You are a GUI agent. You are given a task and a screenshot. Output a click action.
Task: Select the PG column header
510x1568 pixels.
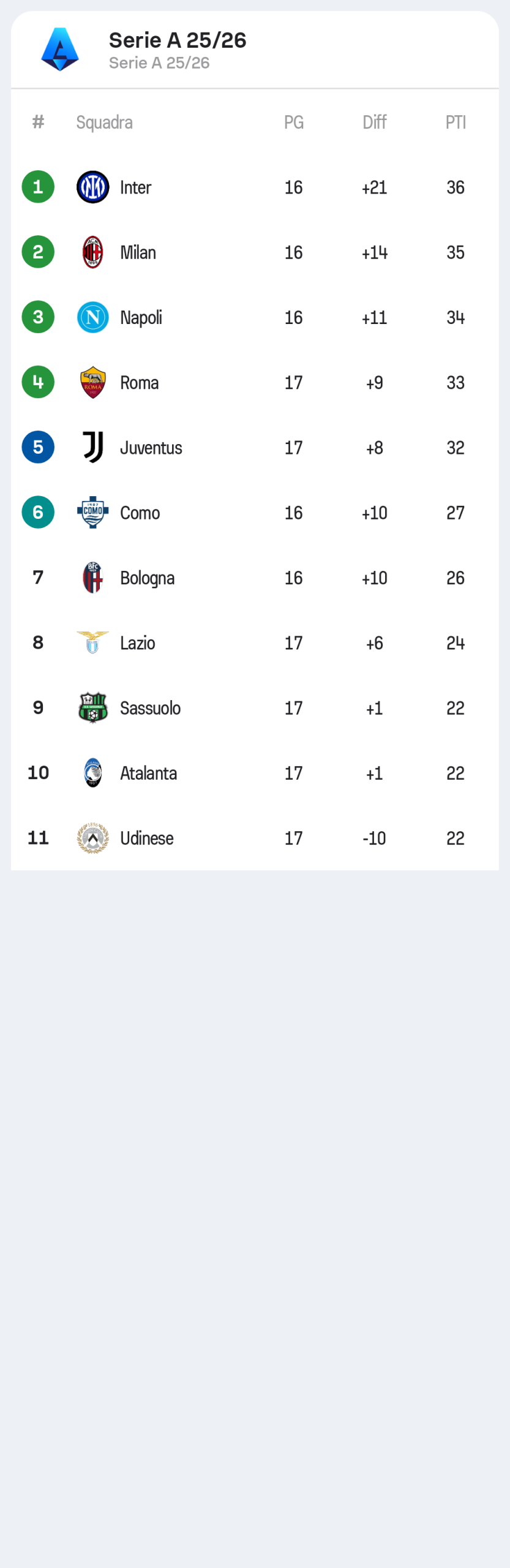click(294, 123)
